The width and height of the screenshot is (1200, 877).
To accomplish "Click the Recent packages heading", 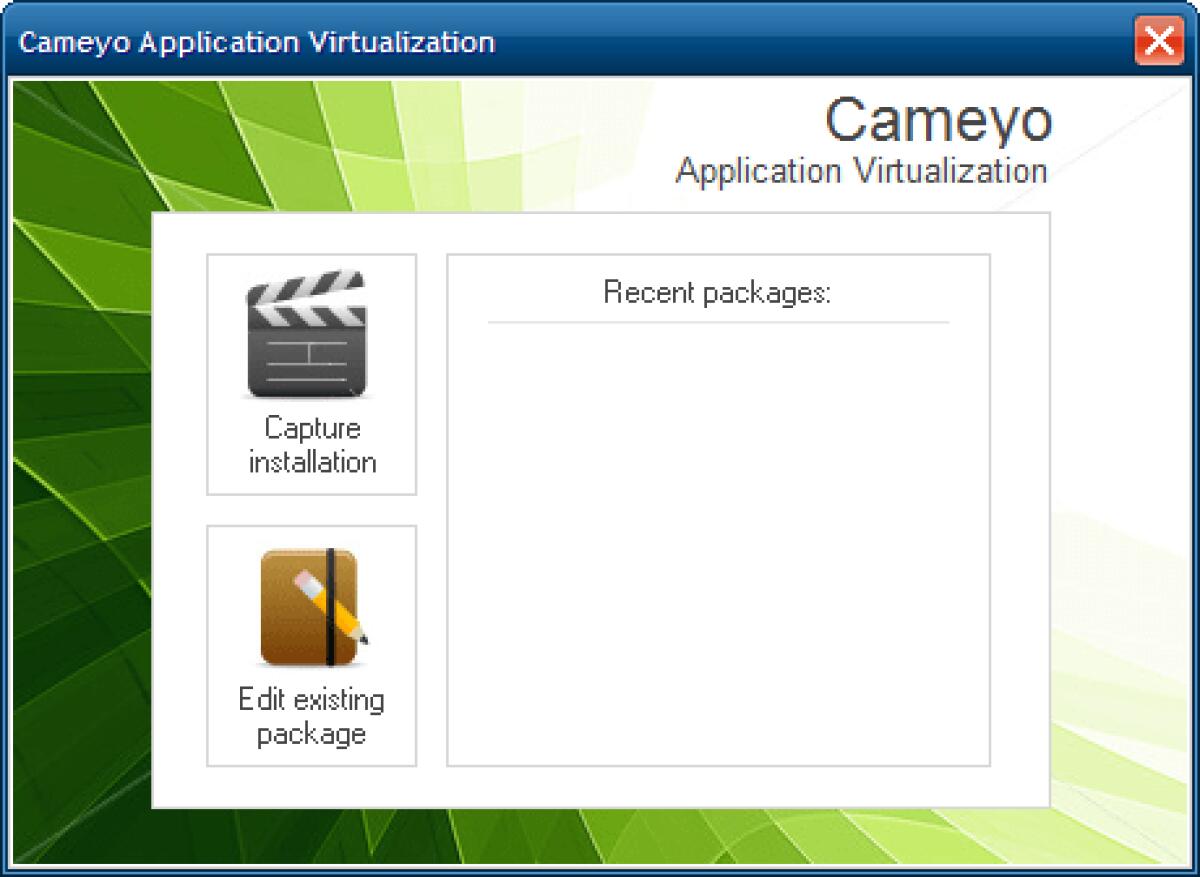I will pyautogui.click(x=717, y=292).
